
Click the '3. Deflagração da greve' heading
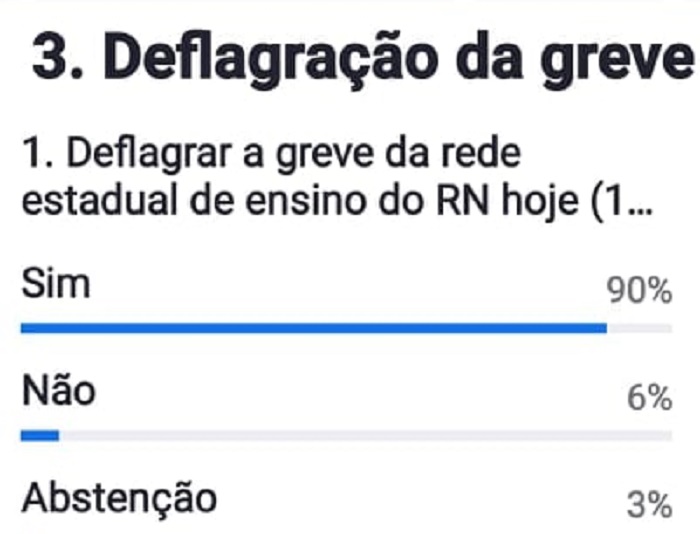pos(362,59)
